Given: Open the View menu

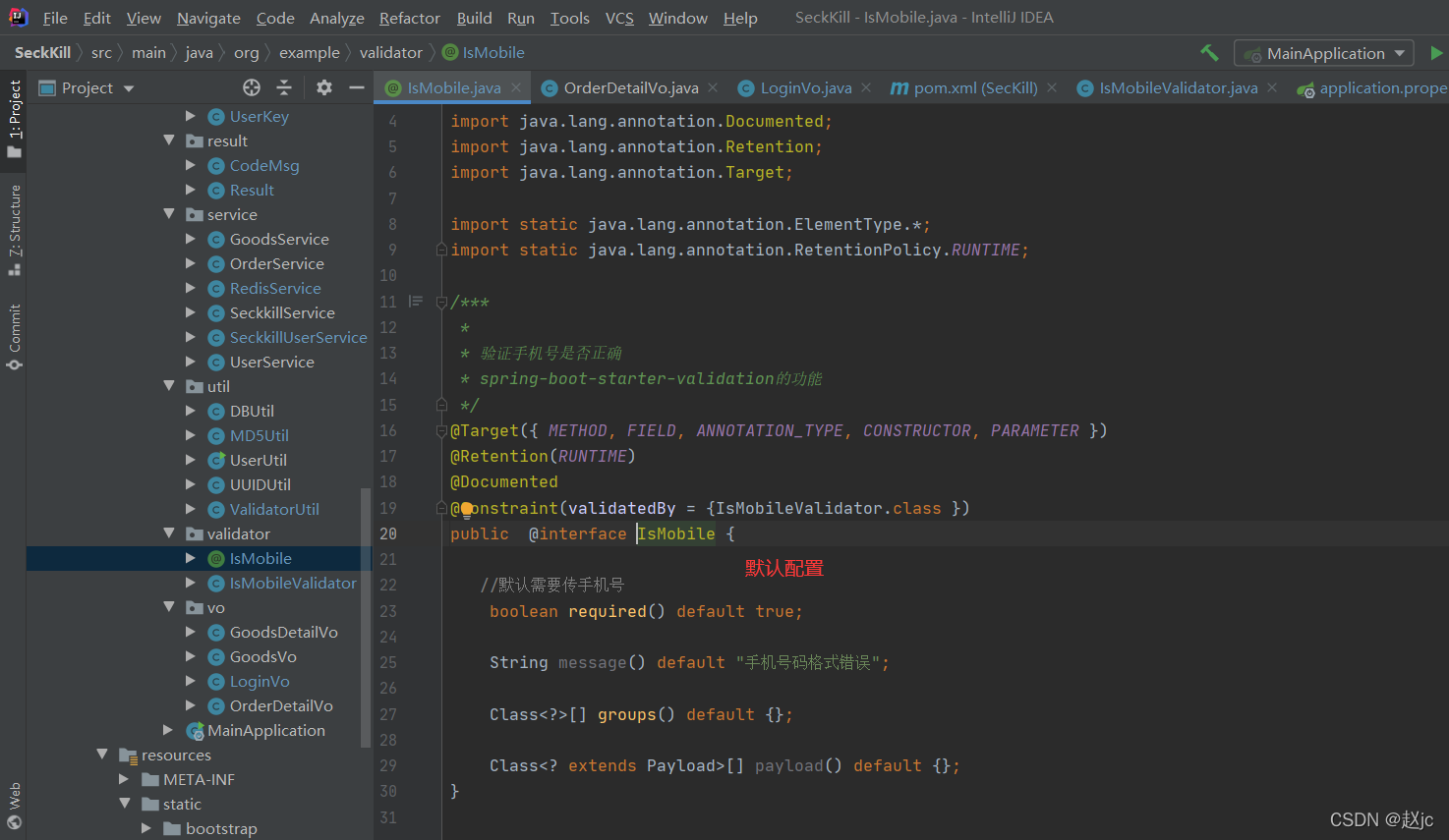Looking at the screenshot, I should point(144,18).
